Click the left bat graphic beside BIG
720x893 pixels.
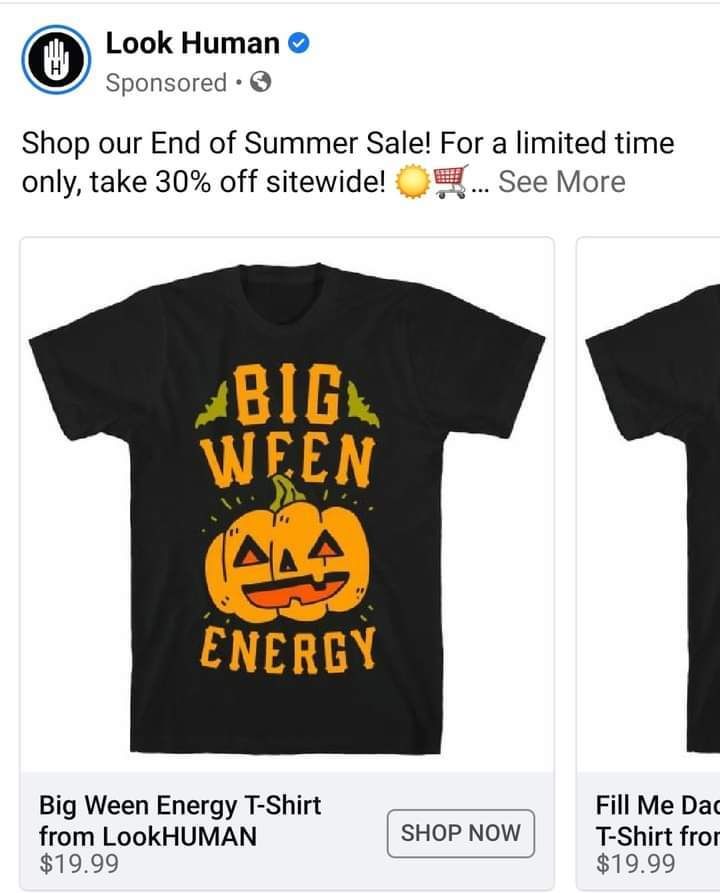tap(211, 406)
